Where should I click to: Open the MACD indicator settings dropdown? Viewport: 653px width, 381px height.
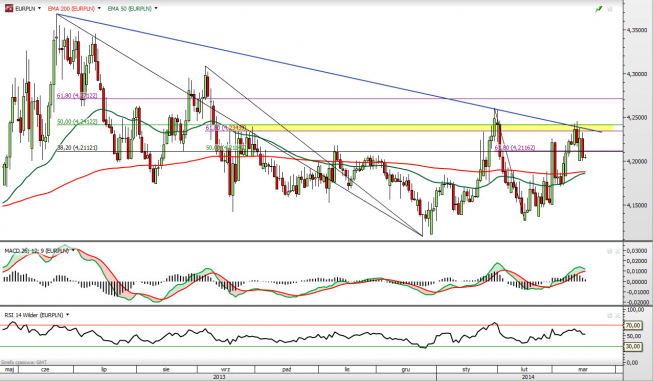(73, 250)
